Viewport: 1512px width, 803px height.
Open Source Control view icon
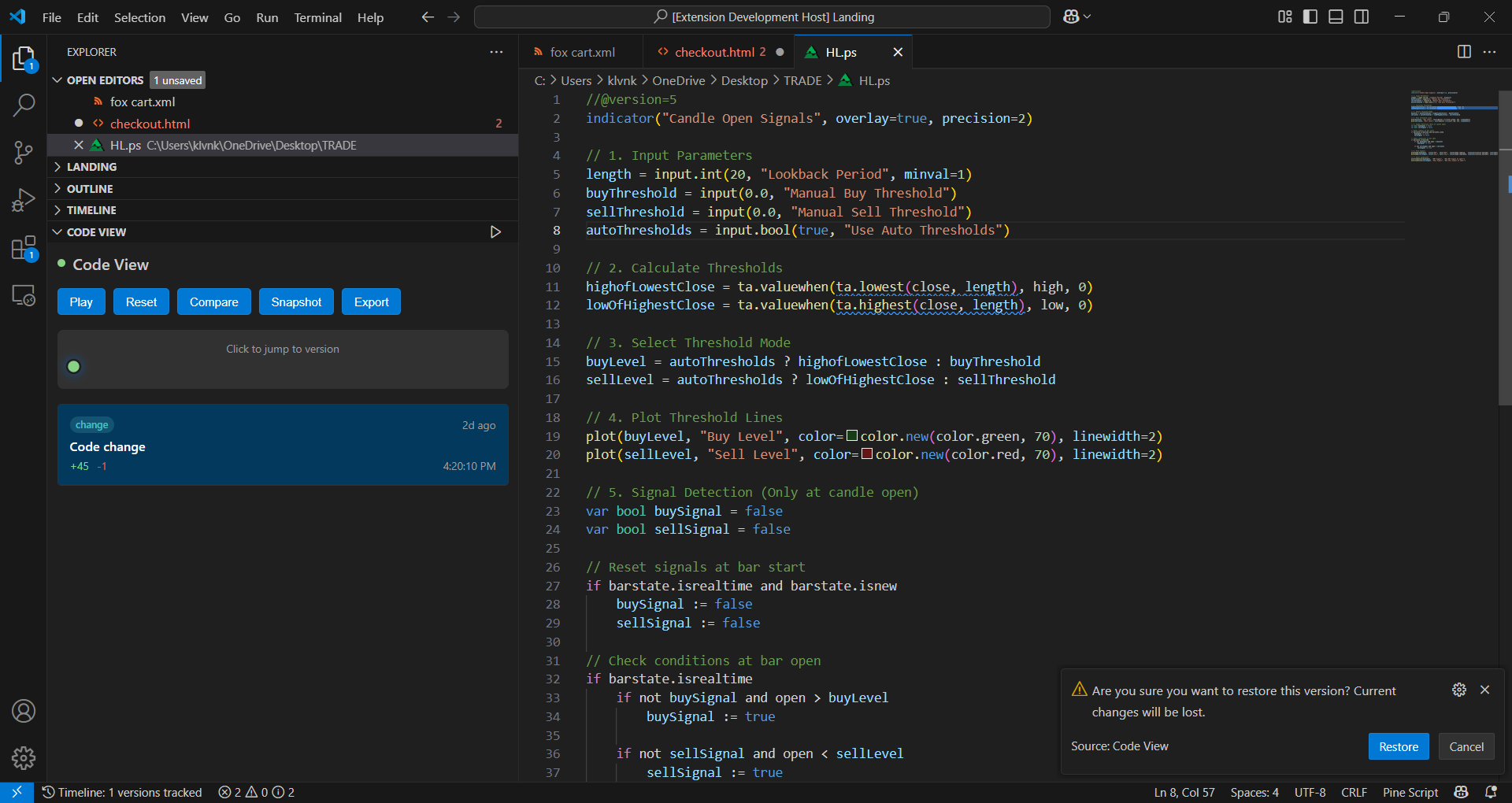click(x=24, y=153)
